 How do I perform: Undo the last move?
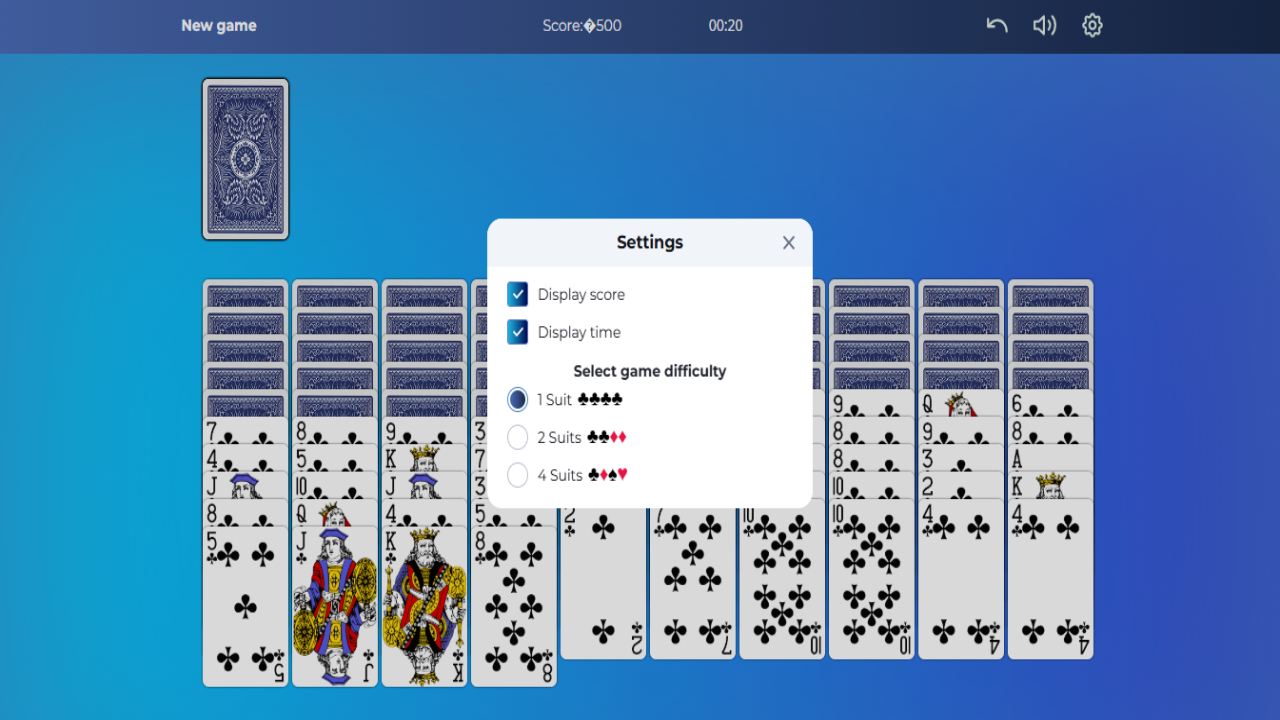point(996,25)
